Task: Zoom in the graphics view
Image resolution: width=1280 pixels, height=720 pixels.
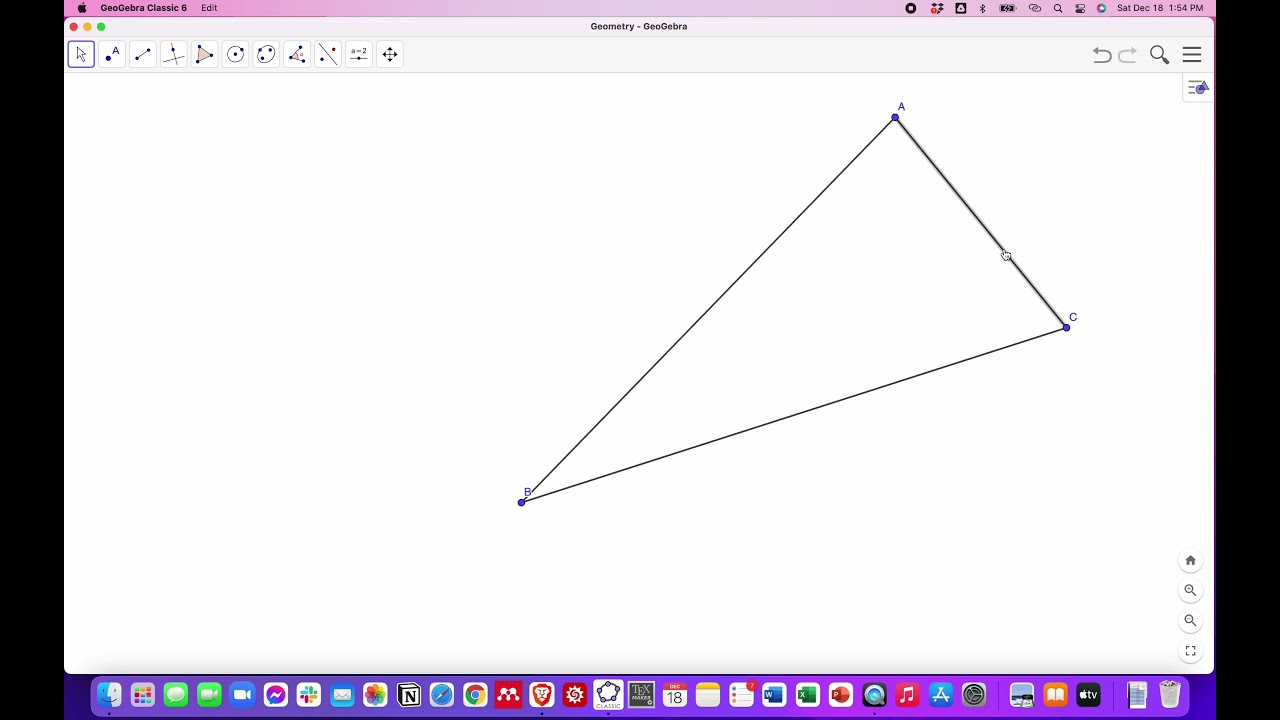Action: (x=1190, y=591)
